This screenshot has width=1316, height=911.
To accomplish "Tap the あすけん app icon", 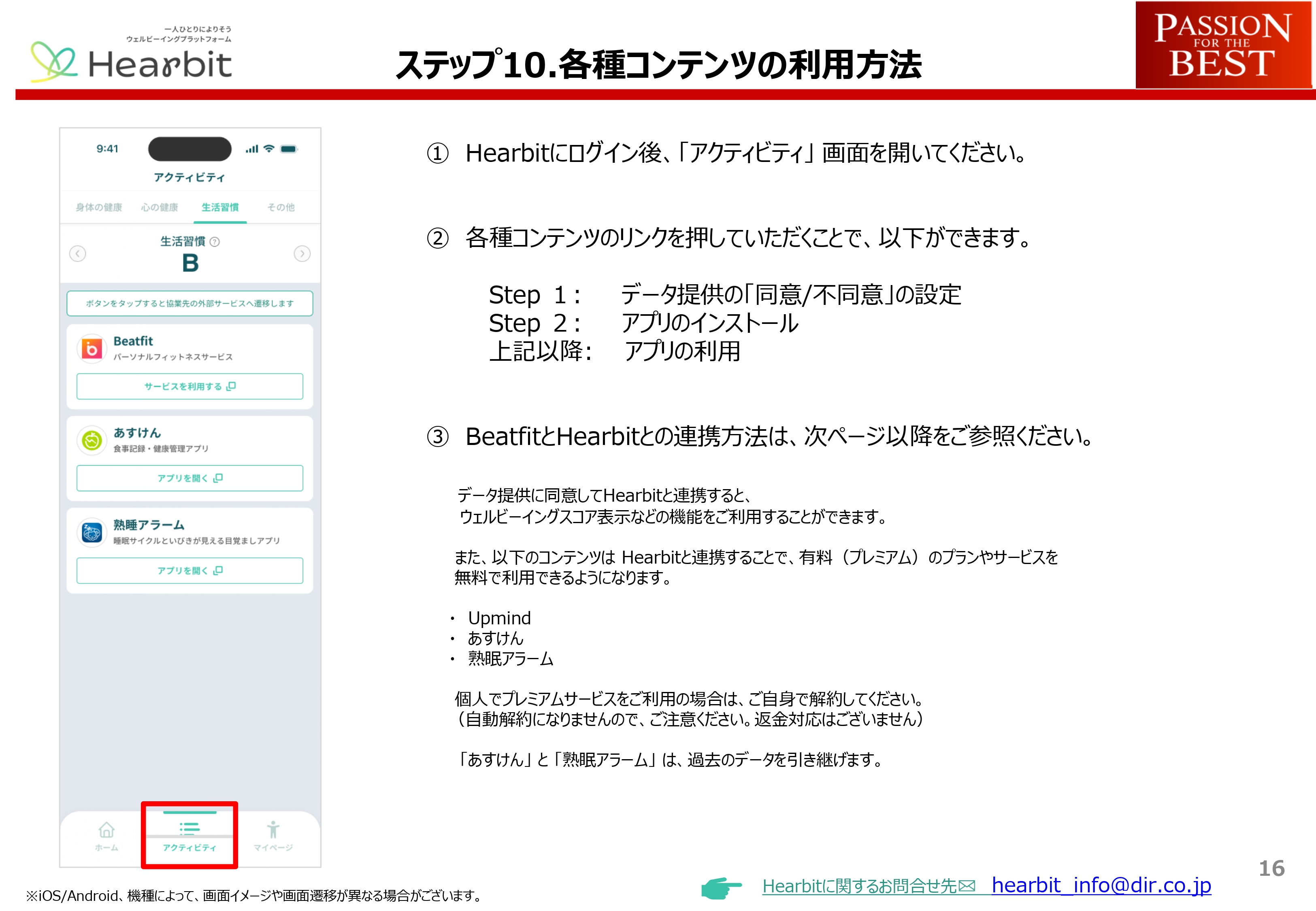I will (92, 441).
